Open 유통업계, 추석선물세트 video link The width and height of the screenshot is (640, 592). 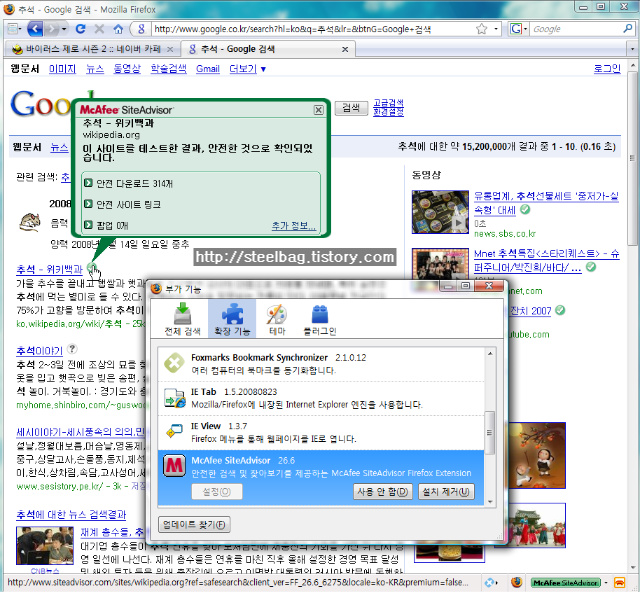546,203
